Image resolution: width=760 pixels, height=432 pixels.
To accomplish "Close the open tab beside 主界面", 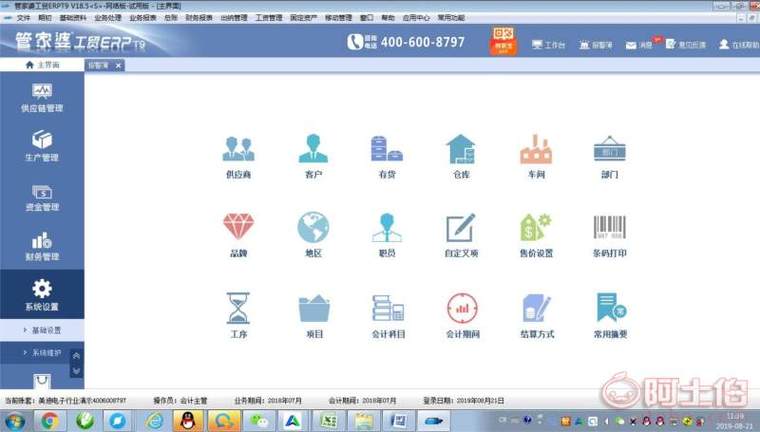I will click(118, 65).
